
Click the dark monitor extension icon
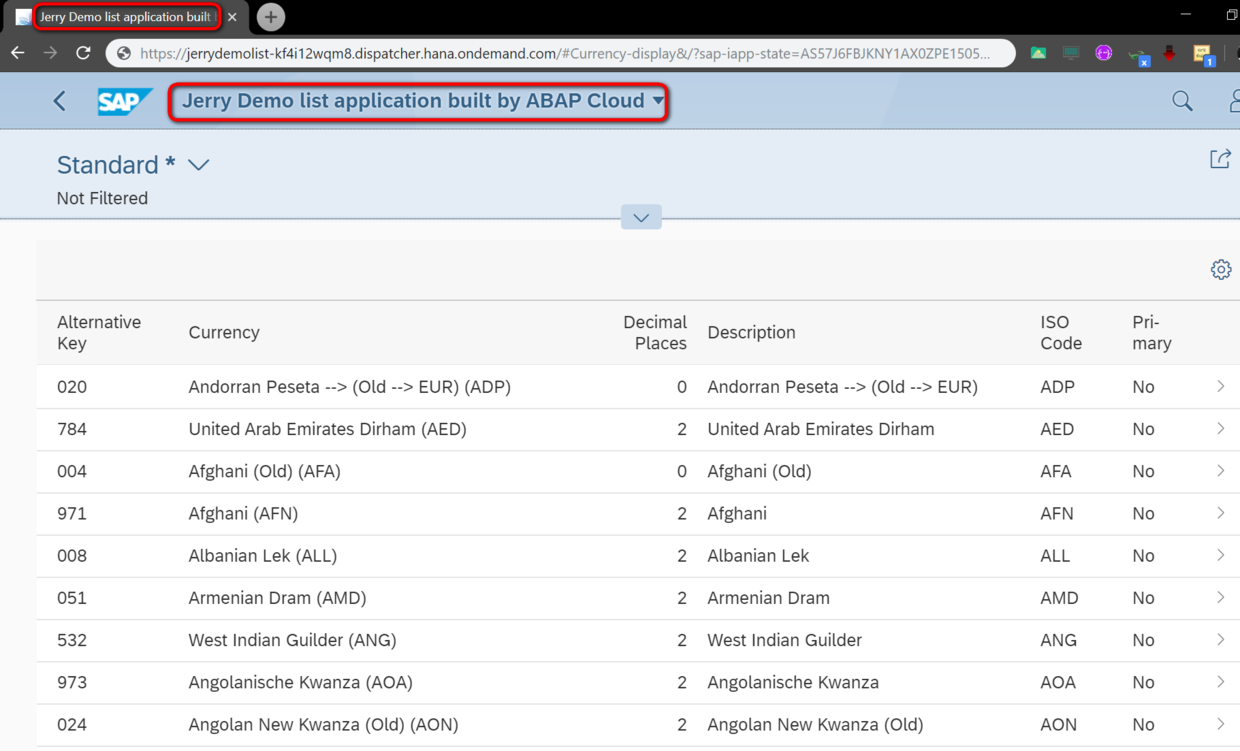coord(1071,53)
